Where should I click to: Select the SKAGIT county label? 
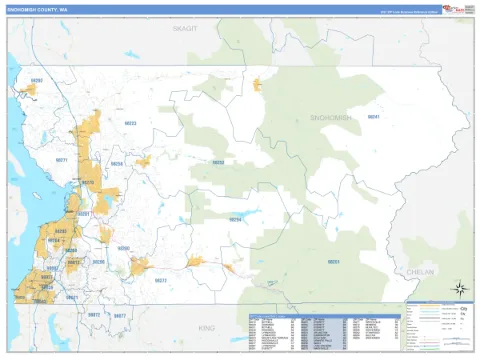click(185, 29)
